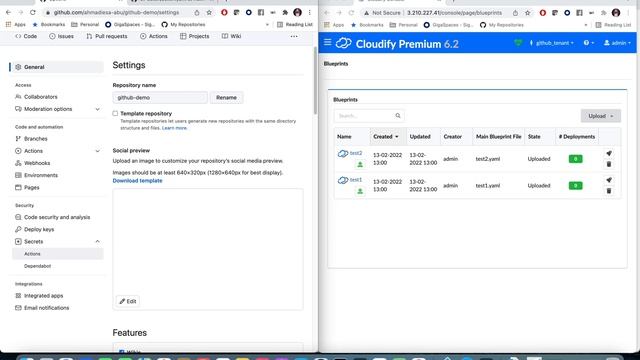Open Integrated apps settings
The image size is (640, 360).
[43, 296]
